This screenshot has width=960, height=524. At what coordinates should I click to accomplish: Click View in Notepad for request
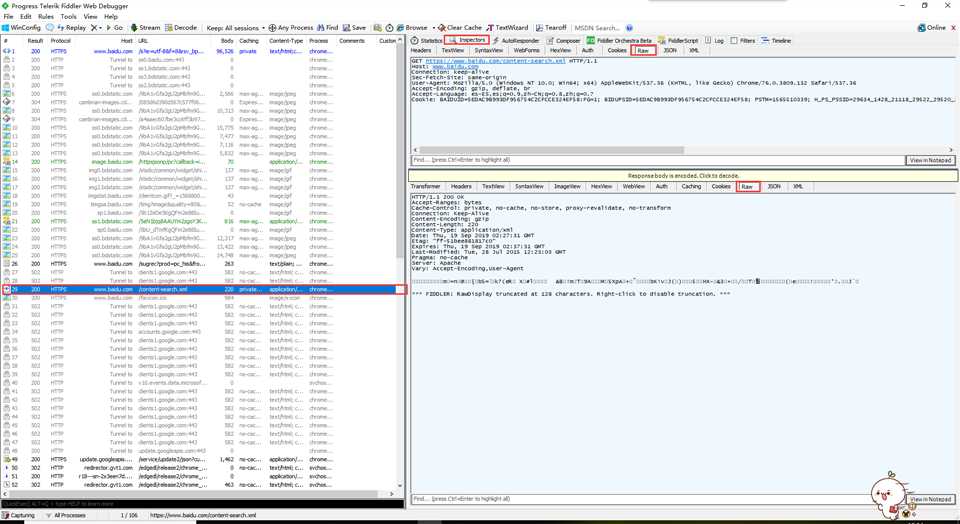point(930,160)
